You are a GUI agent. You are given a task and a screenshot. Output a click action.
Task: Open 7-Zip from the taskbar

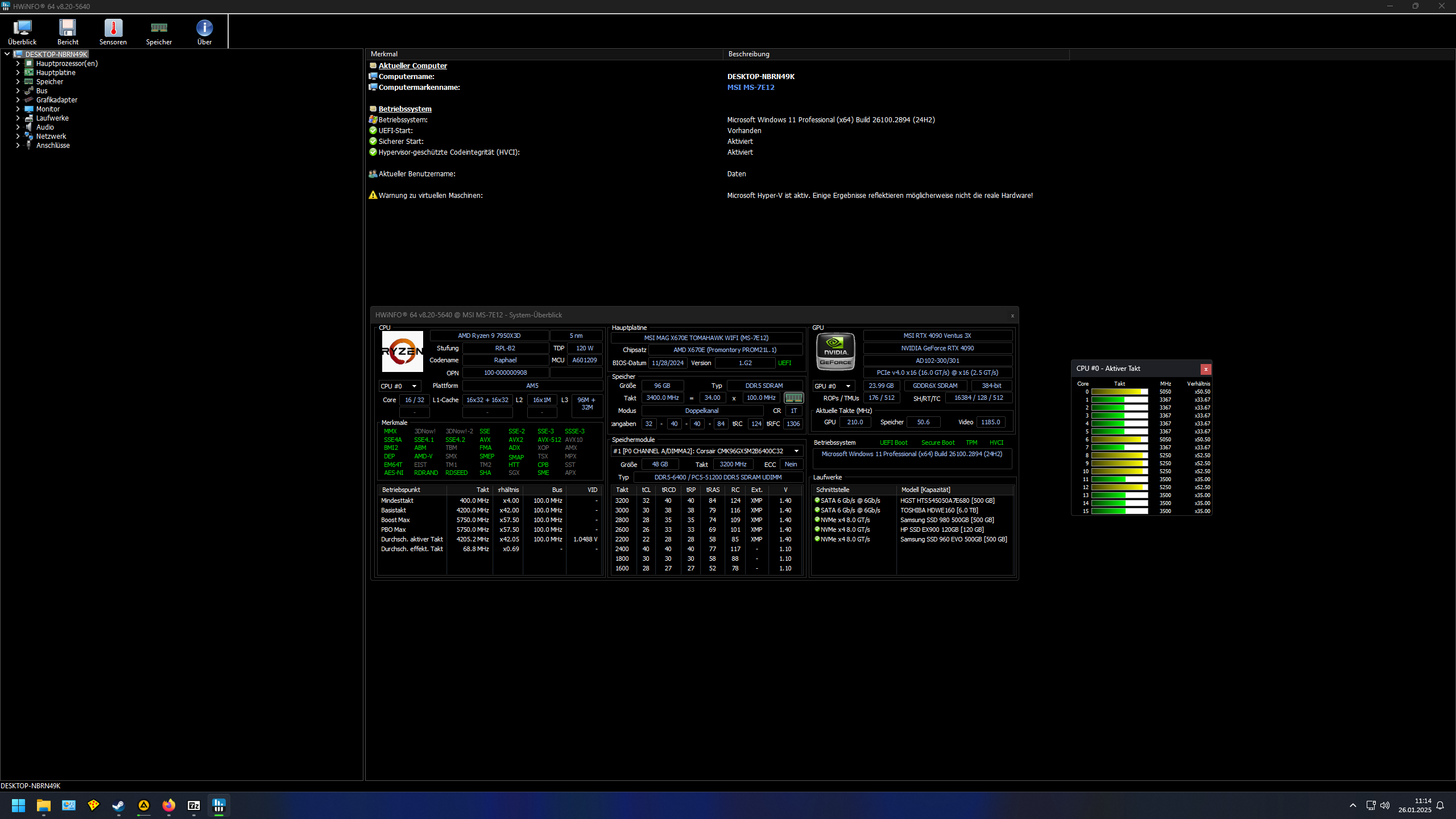tap(194, 805)
